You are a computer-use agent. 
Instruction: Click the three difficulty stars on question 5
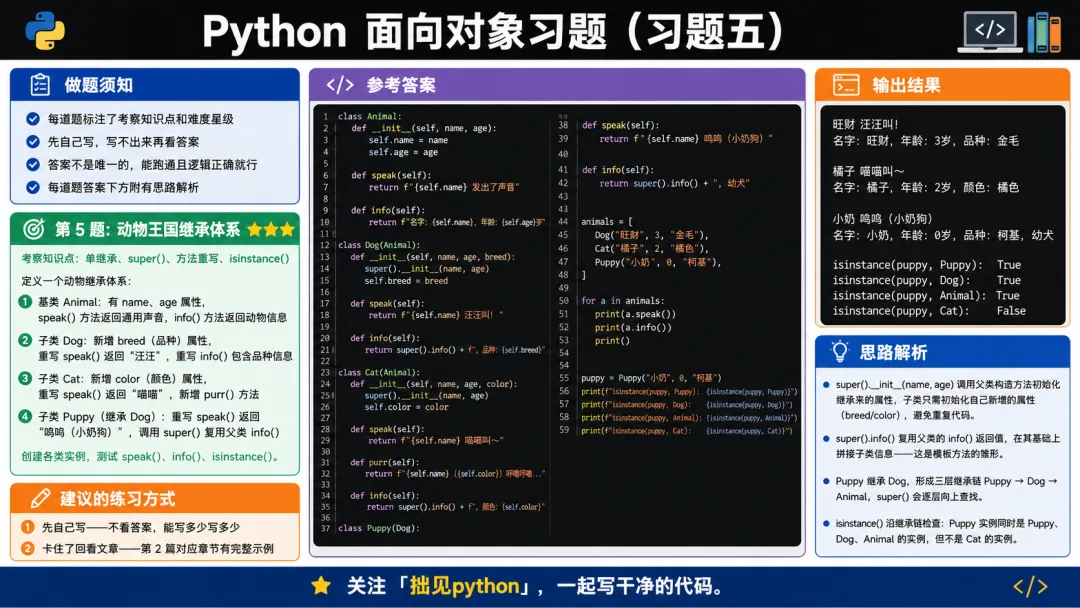click(x=271, y=229)
